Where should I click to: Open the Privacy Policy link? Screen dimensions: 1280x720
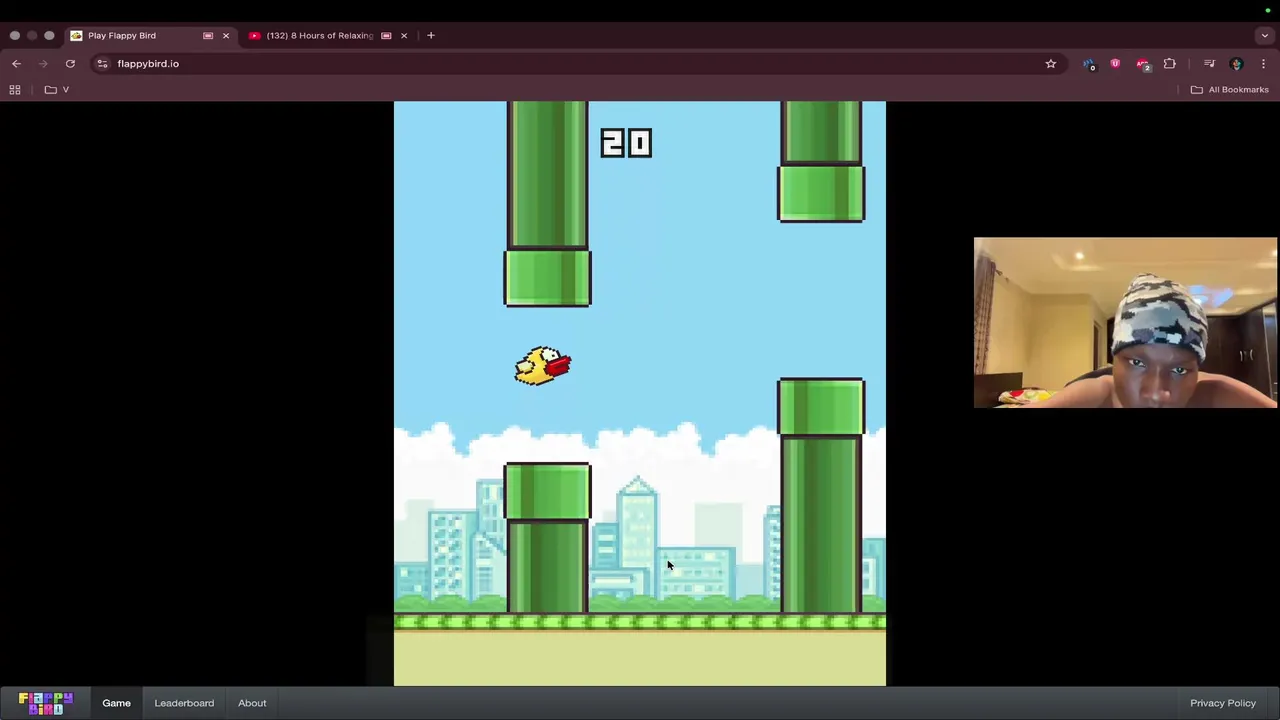(x=1223, y=703)
